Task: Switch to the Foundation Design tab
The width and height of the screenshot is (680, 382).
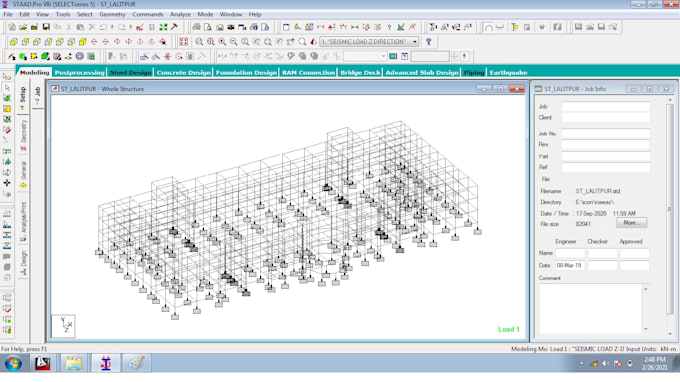Action: tap(246, 72)
